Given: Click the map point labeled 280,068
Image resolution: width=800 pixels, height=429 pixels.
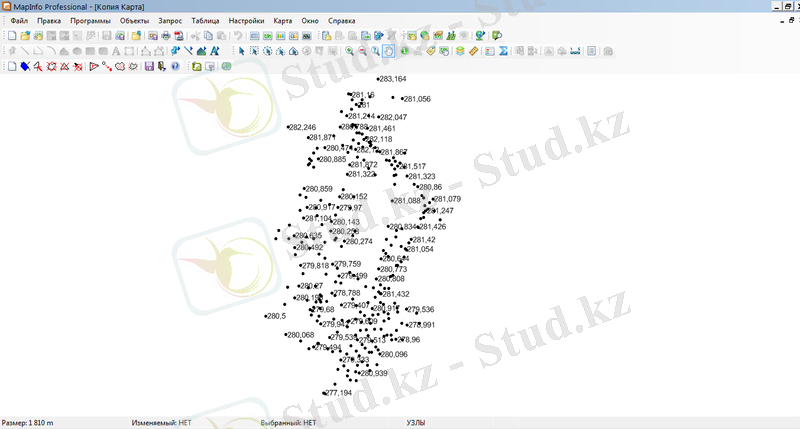Looking at the screenshot, I should pos(286,335).
